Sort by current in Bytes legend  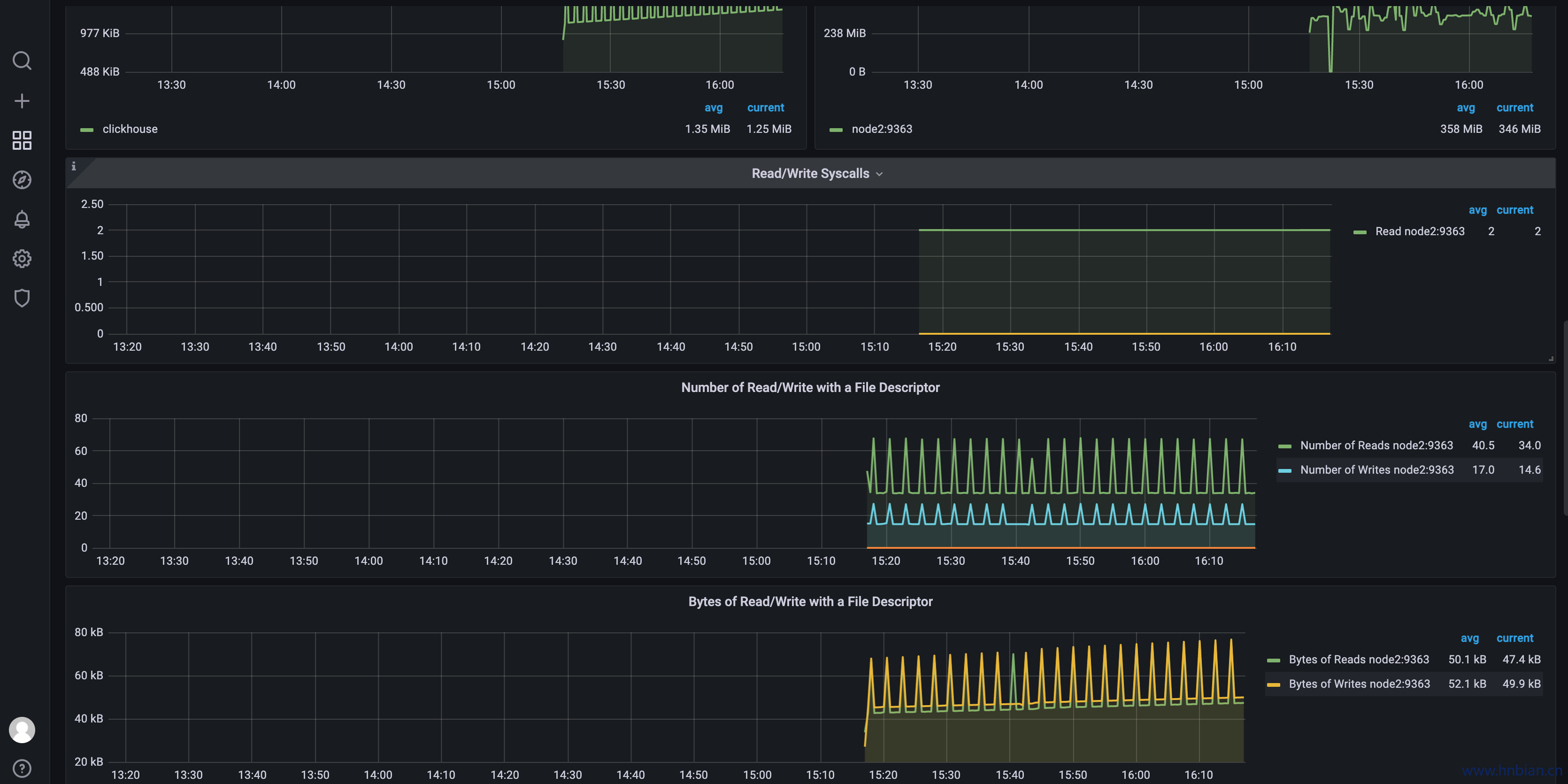(x=1514, y=638)
